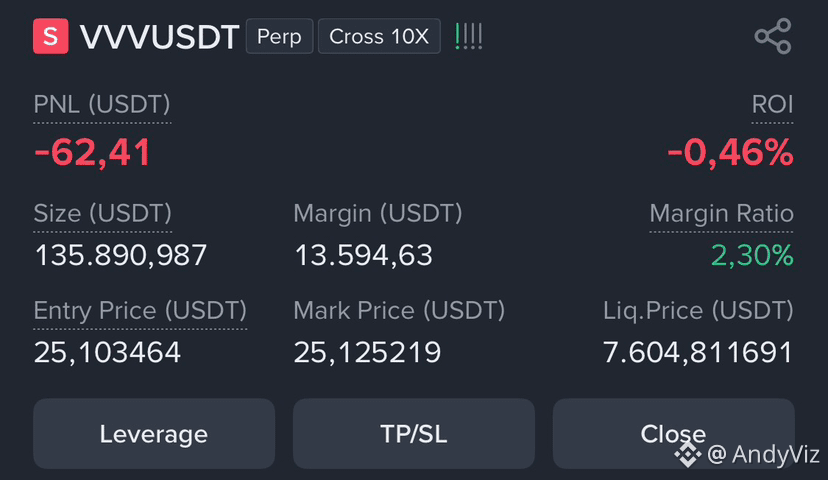Screen dimensions: 828x480
Task: Tap the ADL indicator bars
Action: pyautogui.click(x=468, y=36)
